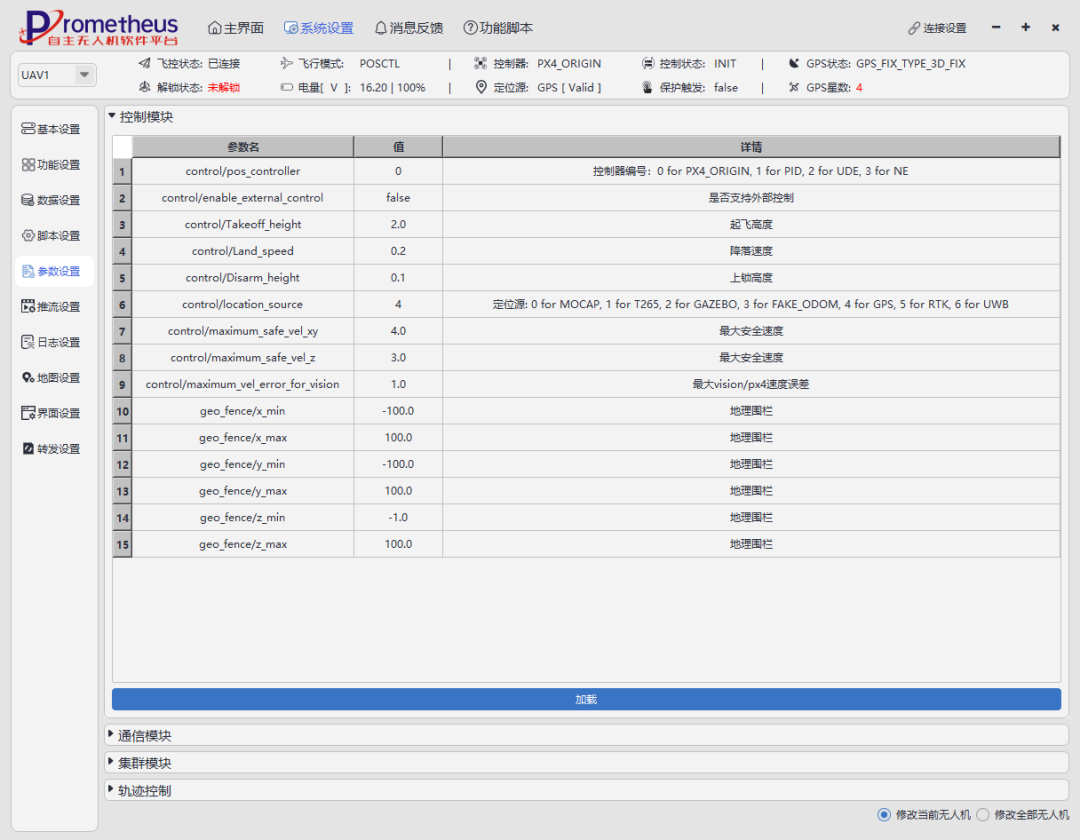The width and height of the screenshot is (1080, 840).
Task: Click the 连接设置 link
Action: click(x=937, y=28)
